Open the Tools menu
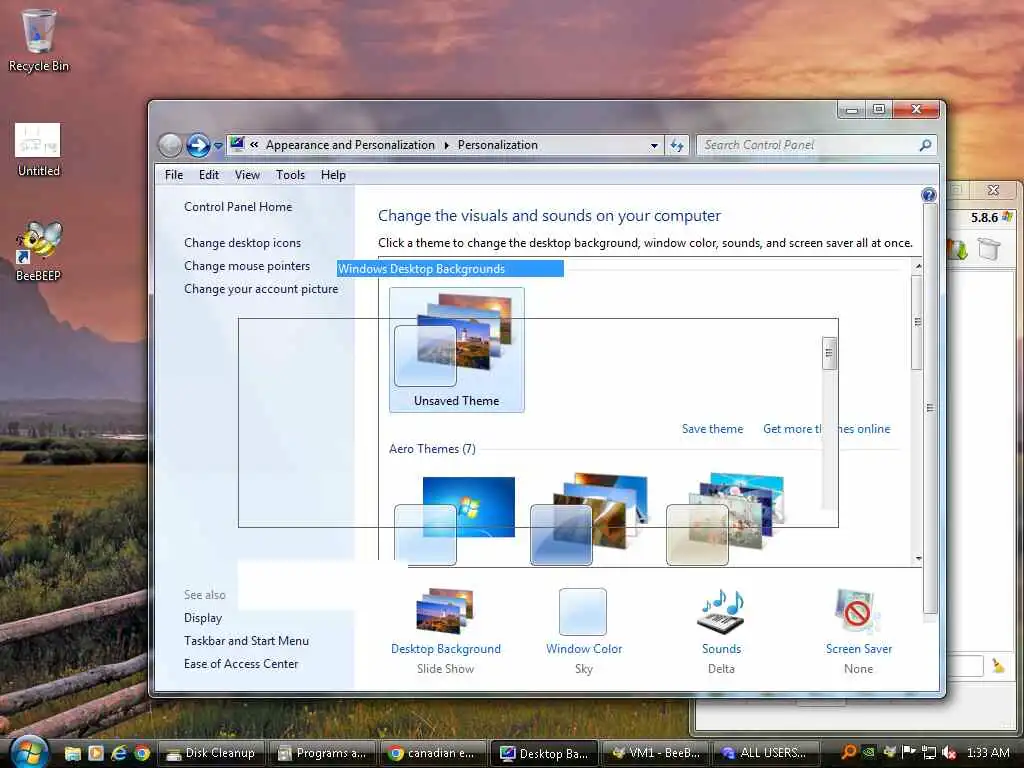This screenshot has height=768, width=1024. pos(290,175)
